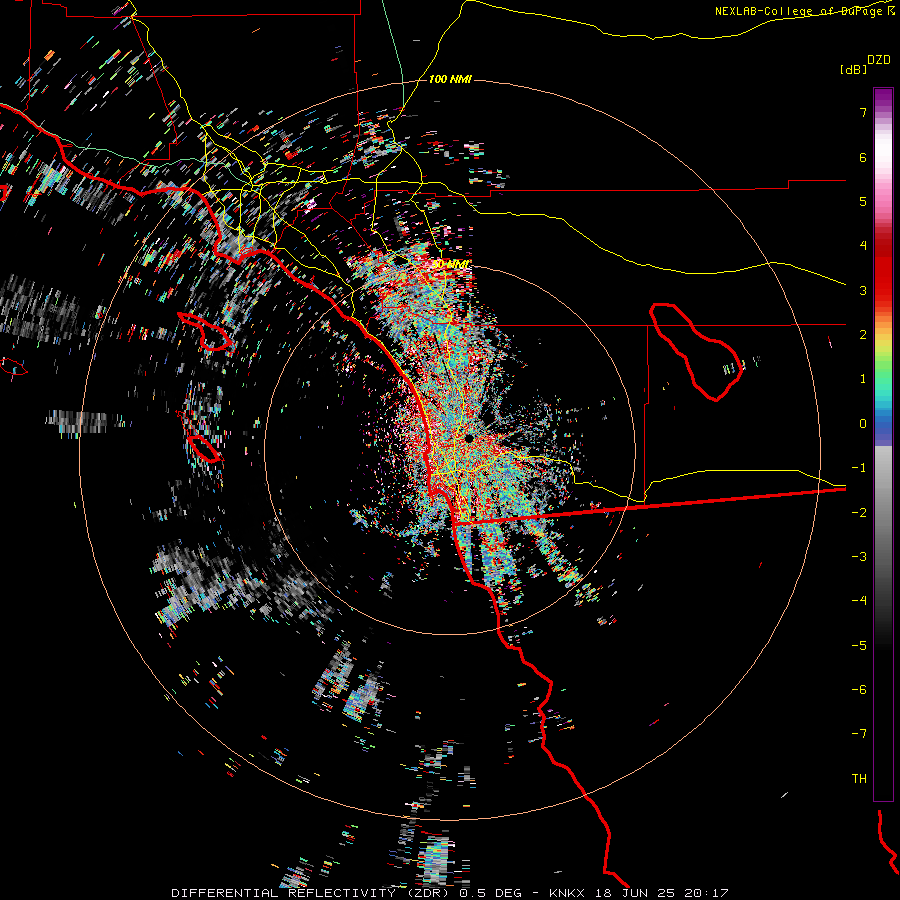Click the [dB] units label
This screenshot has width=900, height=900.
pos(853,69)
